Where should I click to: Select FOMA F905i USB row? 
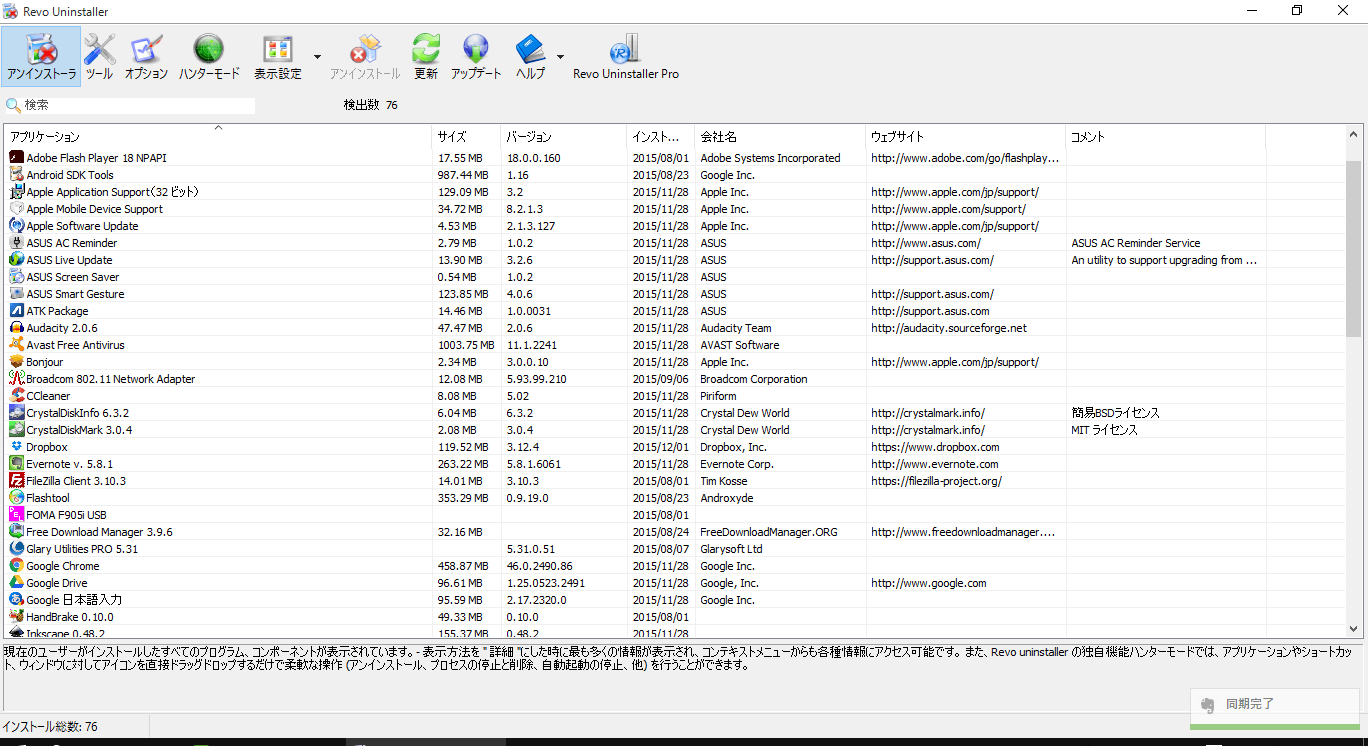pos(675,515)
